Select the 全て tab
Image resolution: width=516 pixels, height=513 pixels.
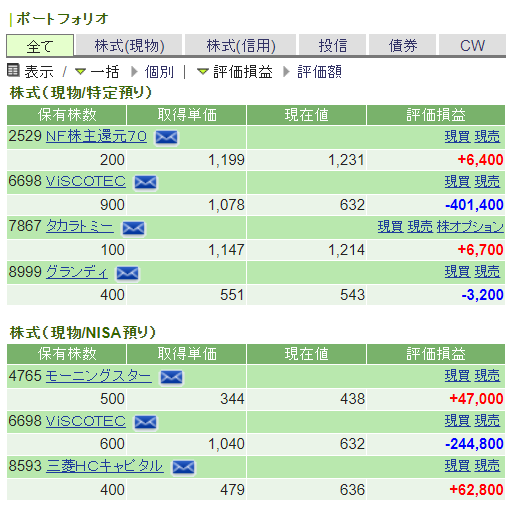coord(40,46)
